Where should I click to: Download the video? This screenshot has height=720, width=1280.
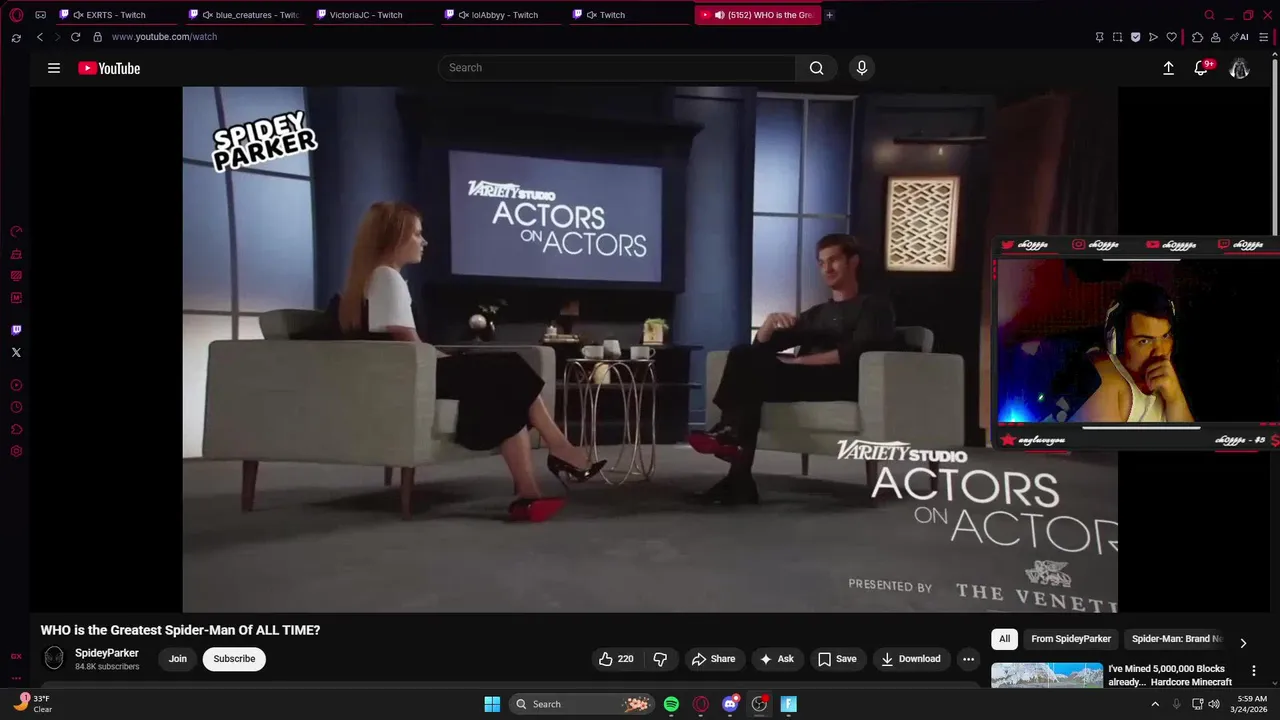point(910,659)
